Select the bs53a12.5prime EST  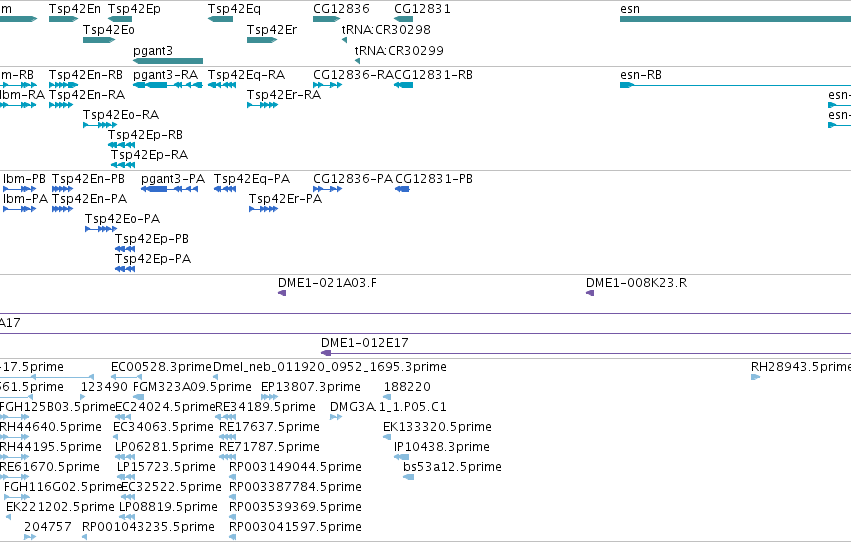click(409, 477)
